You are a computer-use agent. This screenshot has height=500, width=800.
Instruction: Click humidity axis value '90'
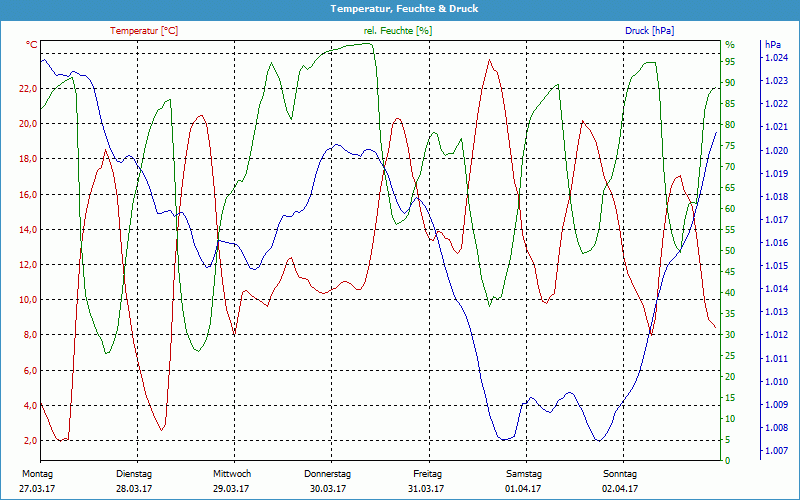point(730,83)
